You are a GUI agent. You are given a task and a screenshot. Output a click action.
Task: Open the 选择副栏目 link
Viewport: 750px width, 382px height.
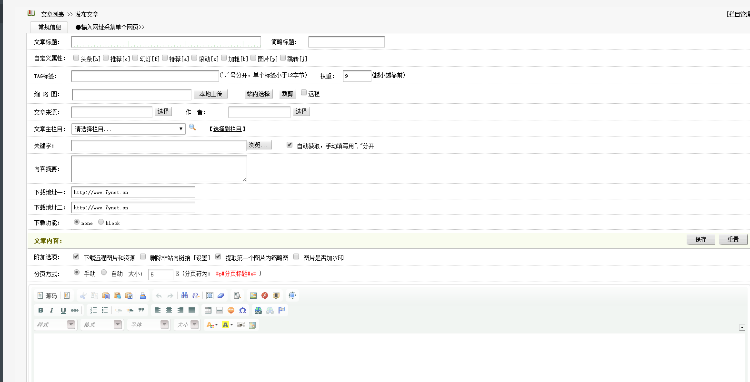(x=228, y=129)
